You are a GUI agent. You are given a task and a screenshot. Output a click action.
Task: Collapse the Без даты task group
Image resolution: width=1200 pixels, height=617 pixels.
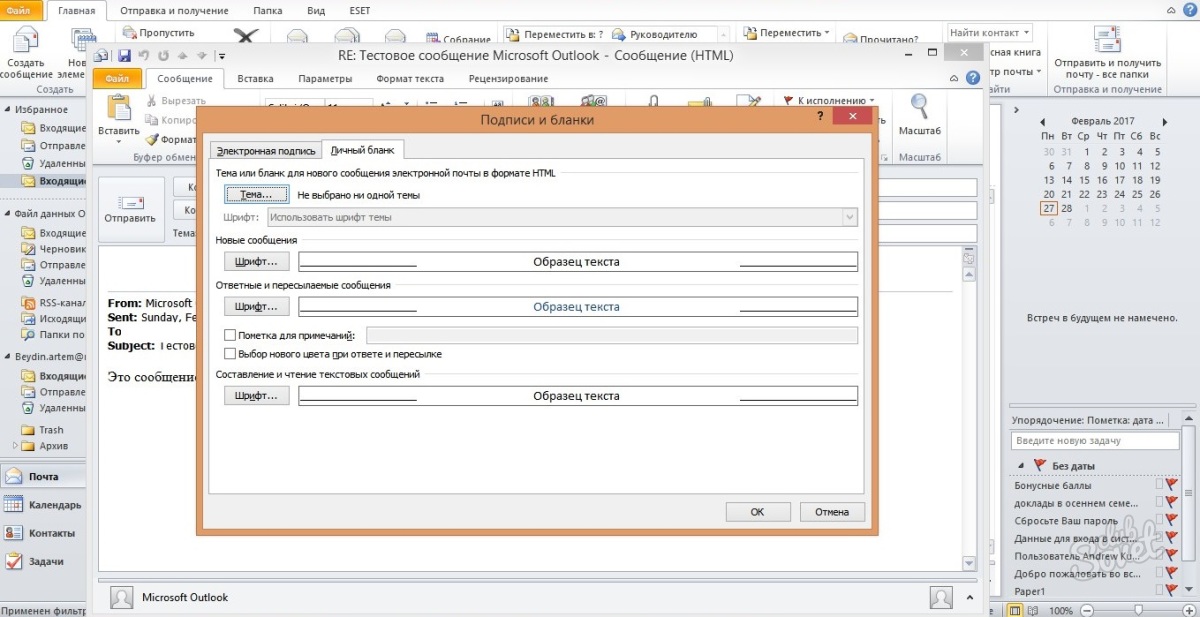(x=1020, y=466)
